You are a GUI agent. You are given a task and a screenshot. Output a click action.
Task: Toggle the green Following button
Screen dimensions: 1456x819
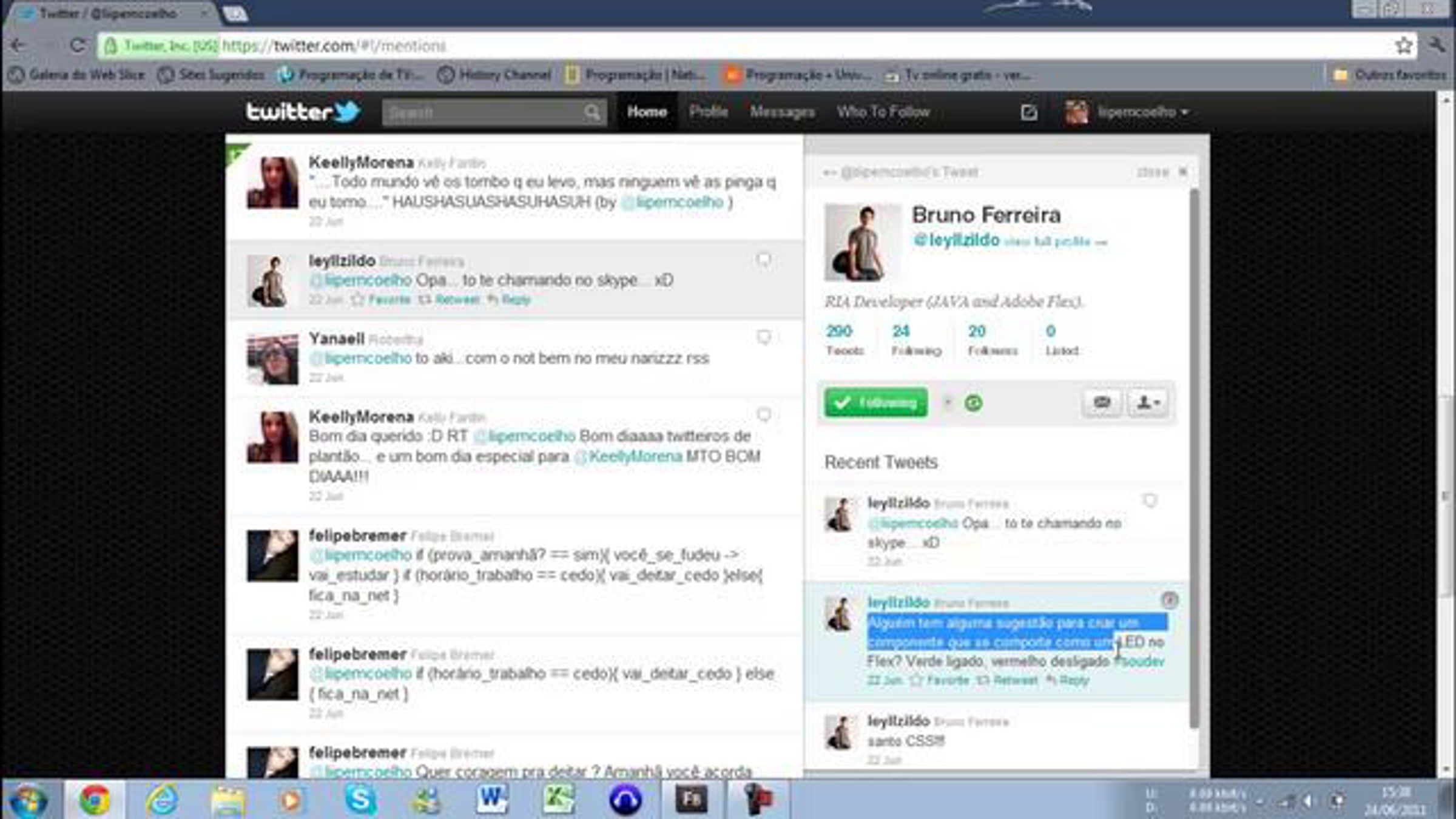coord(875,402)
